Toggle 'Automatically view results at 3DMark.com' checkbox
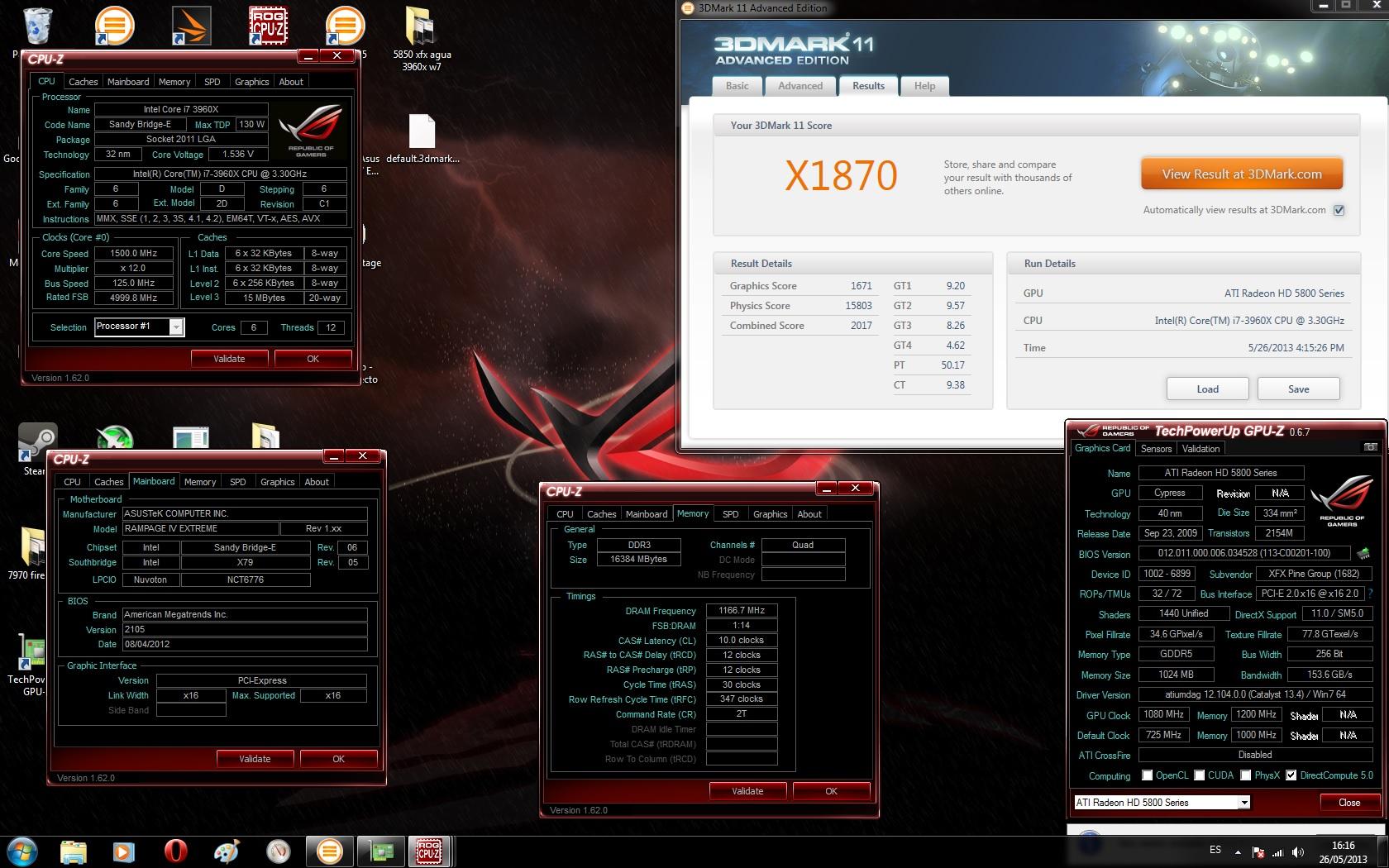1389x868 pixels. click(1339, 210)
